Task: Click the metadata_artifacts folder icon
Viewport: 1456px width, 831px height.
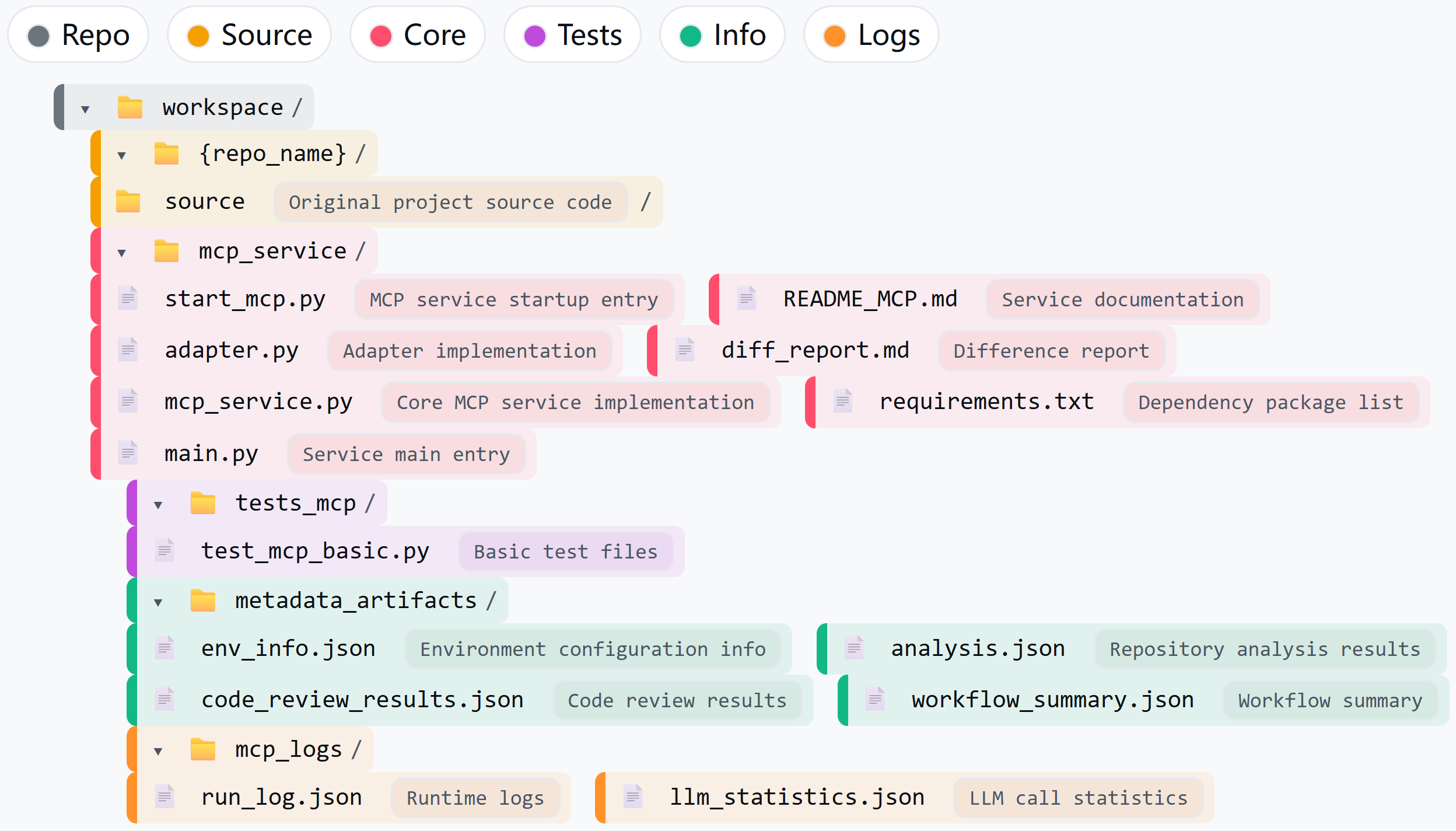Action: 202,600
